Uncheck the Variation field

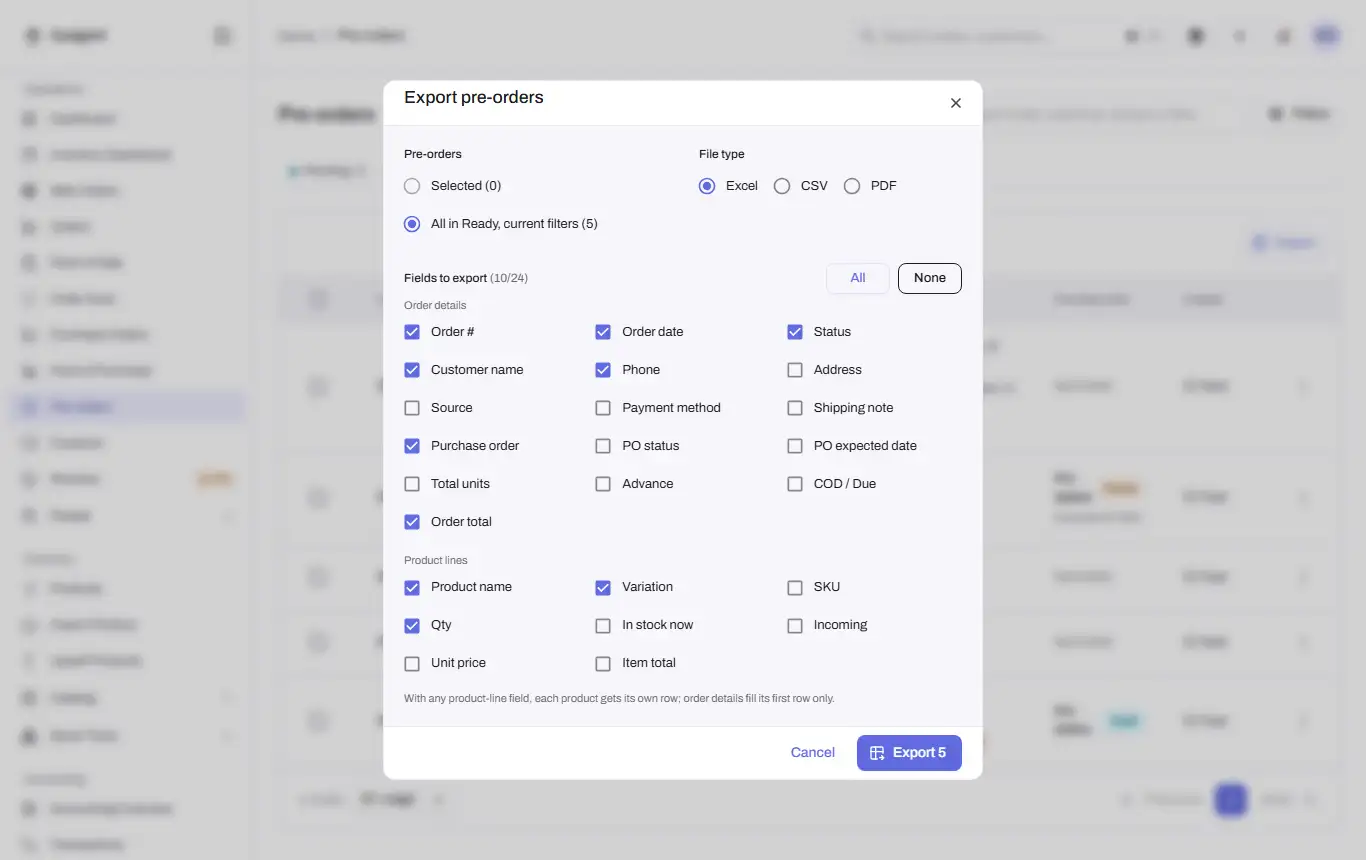[603, 587]
